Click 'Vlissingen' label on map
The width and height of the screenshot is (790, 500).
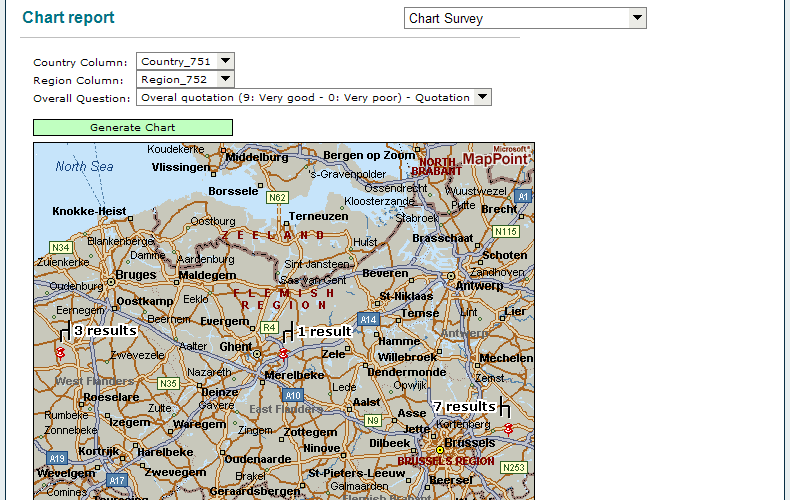point(181,167)
